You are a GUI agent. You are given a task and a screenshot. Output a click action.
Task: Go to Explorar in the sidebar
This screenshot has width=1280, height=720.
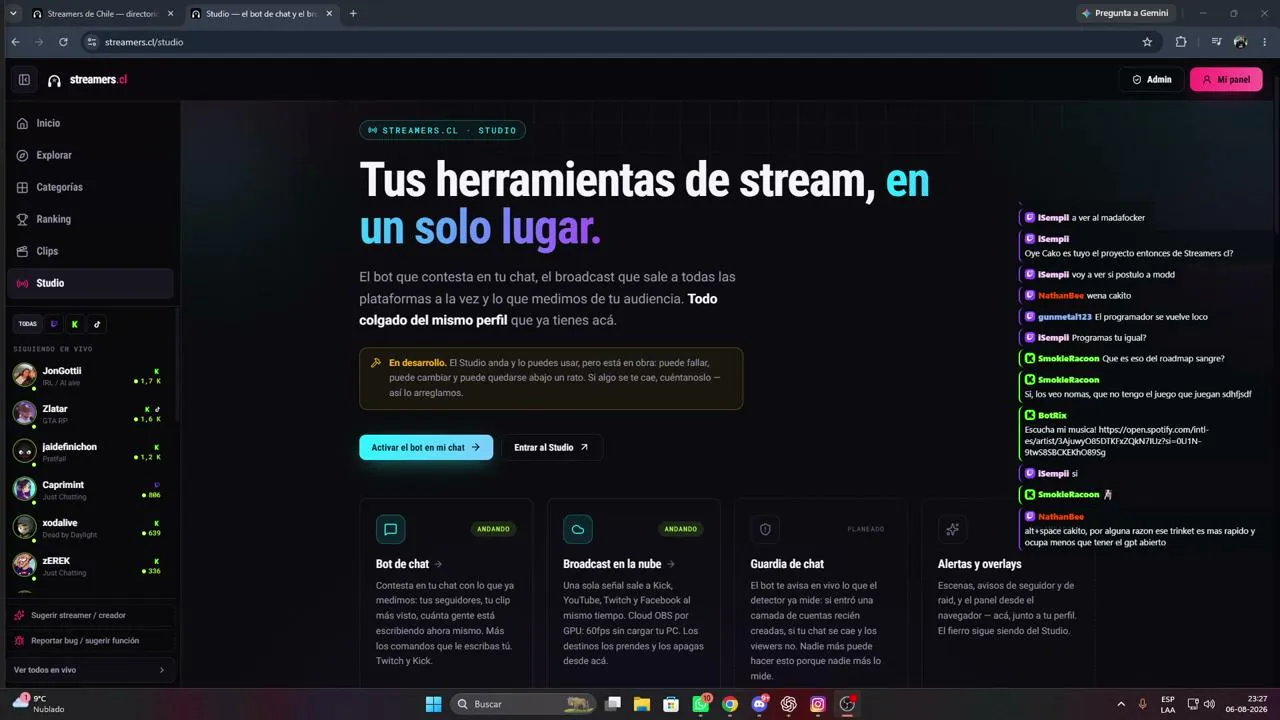pos(90,155)
